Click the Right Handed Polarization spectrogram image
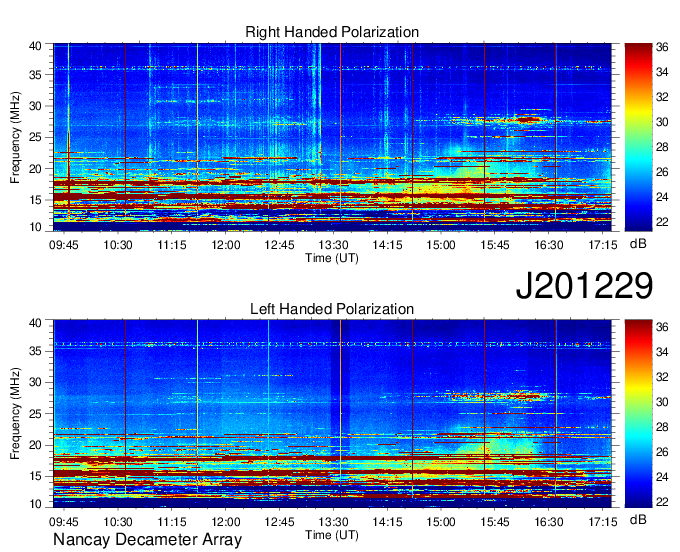Screen dimensions: 680x552 pyautogui.click(x=332, y=137)
